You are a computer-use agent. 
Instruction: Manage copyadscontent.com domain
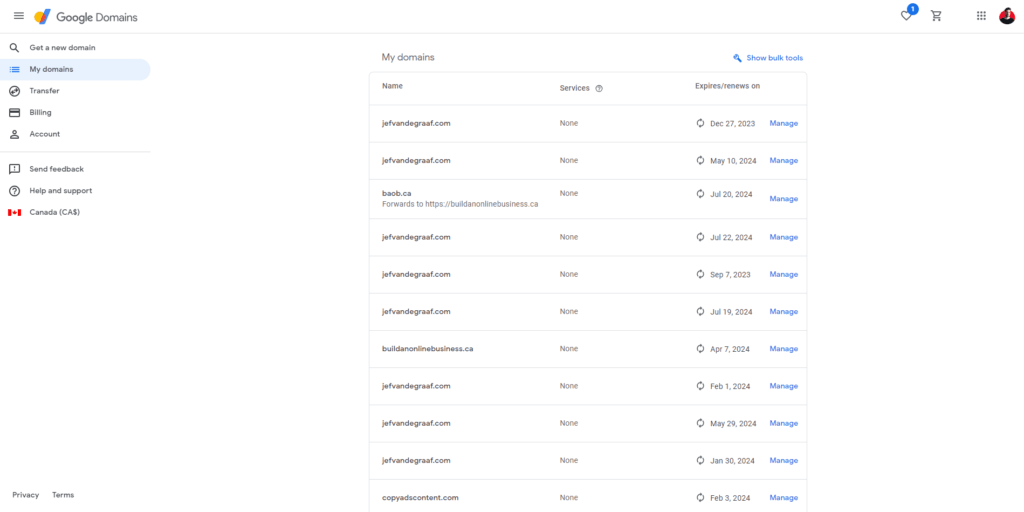click(x=784, y=498)
